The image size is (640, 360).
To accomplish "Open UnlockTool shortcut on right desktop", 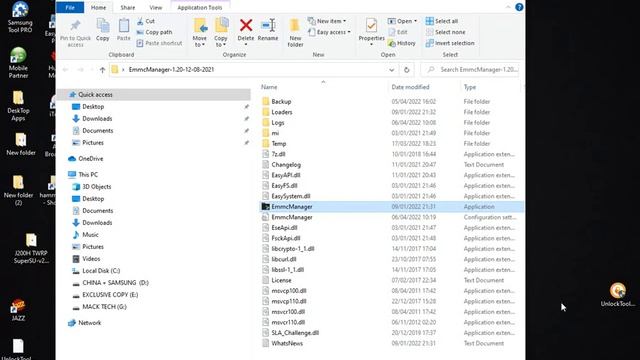I will [x=618, y=295].
